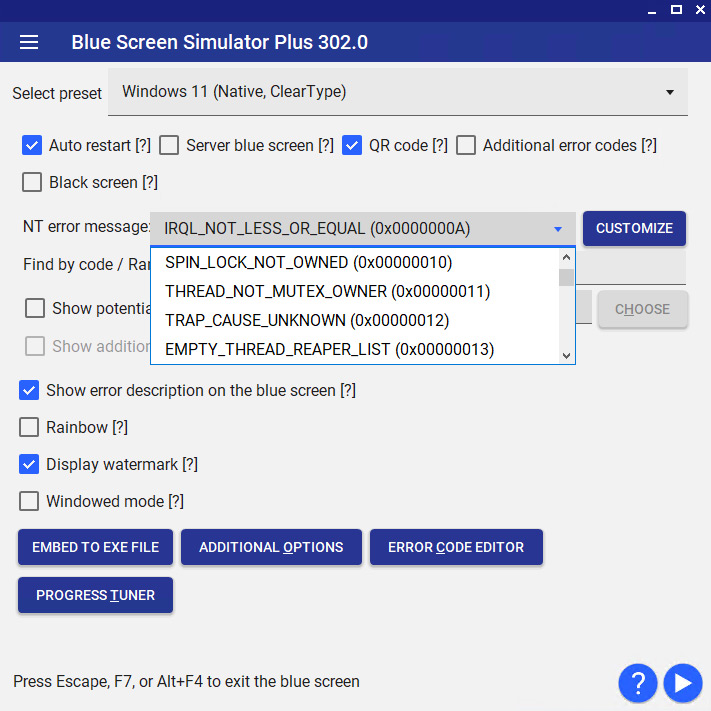Click the [?] help next to Windowed mode
The image size is (711, 711).
tap(176, 502)
